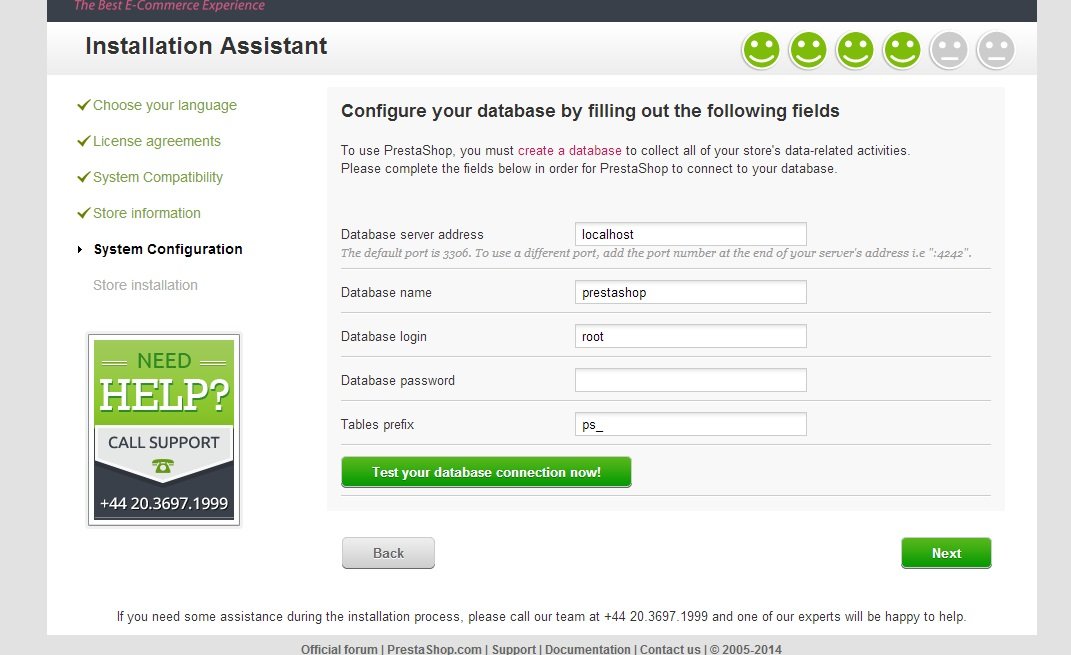Proceed with the Next button
The image size is (1071, 655).
pos(946,553)
